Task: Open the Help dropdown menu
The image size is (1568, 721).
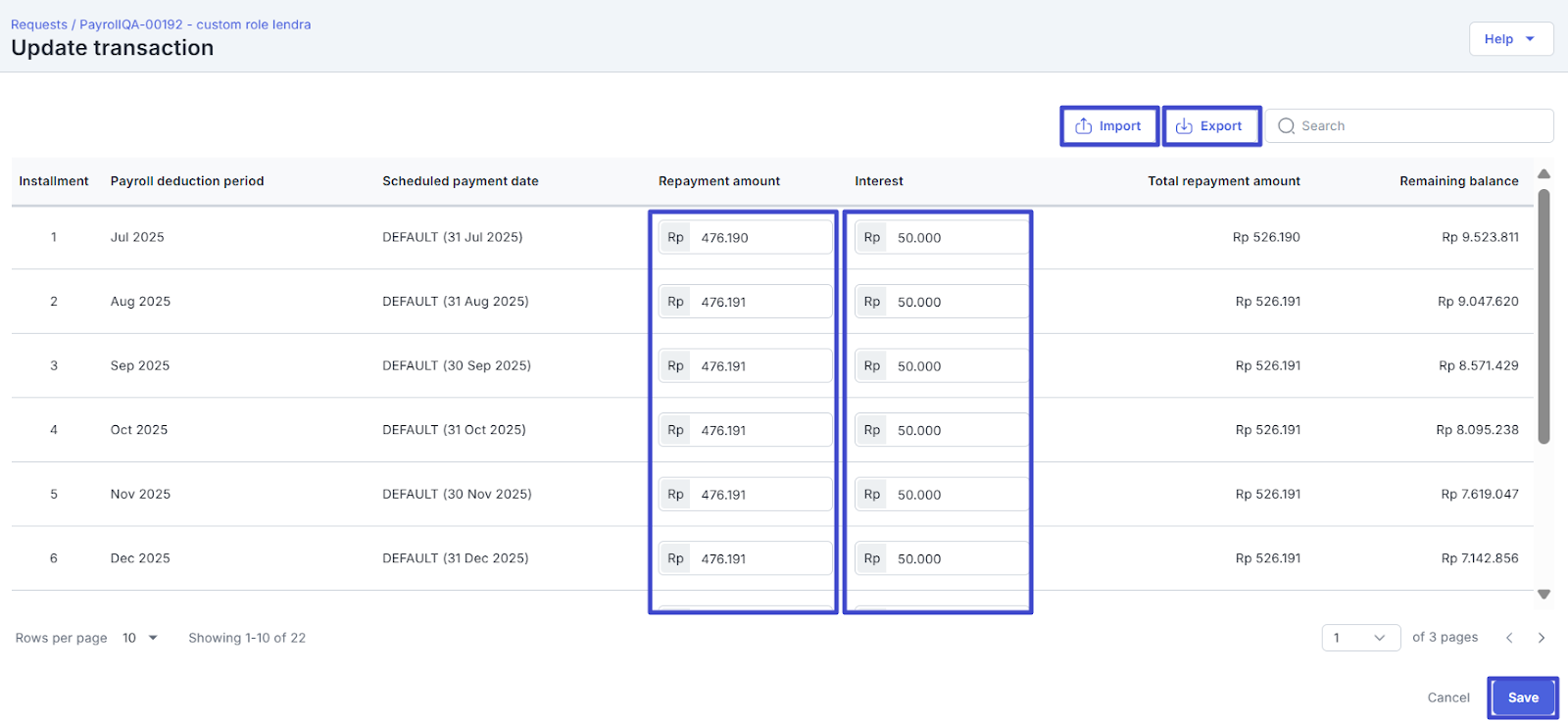Action: (x=1510, y=39)
